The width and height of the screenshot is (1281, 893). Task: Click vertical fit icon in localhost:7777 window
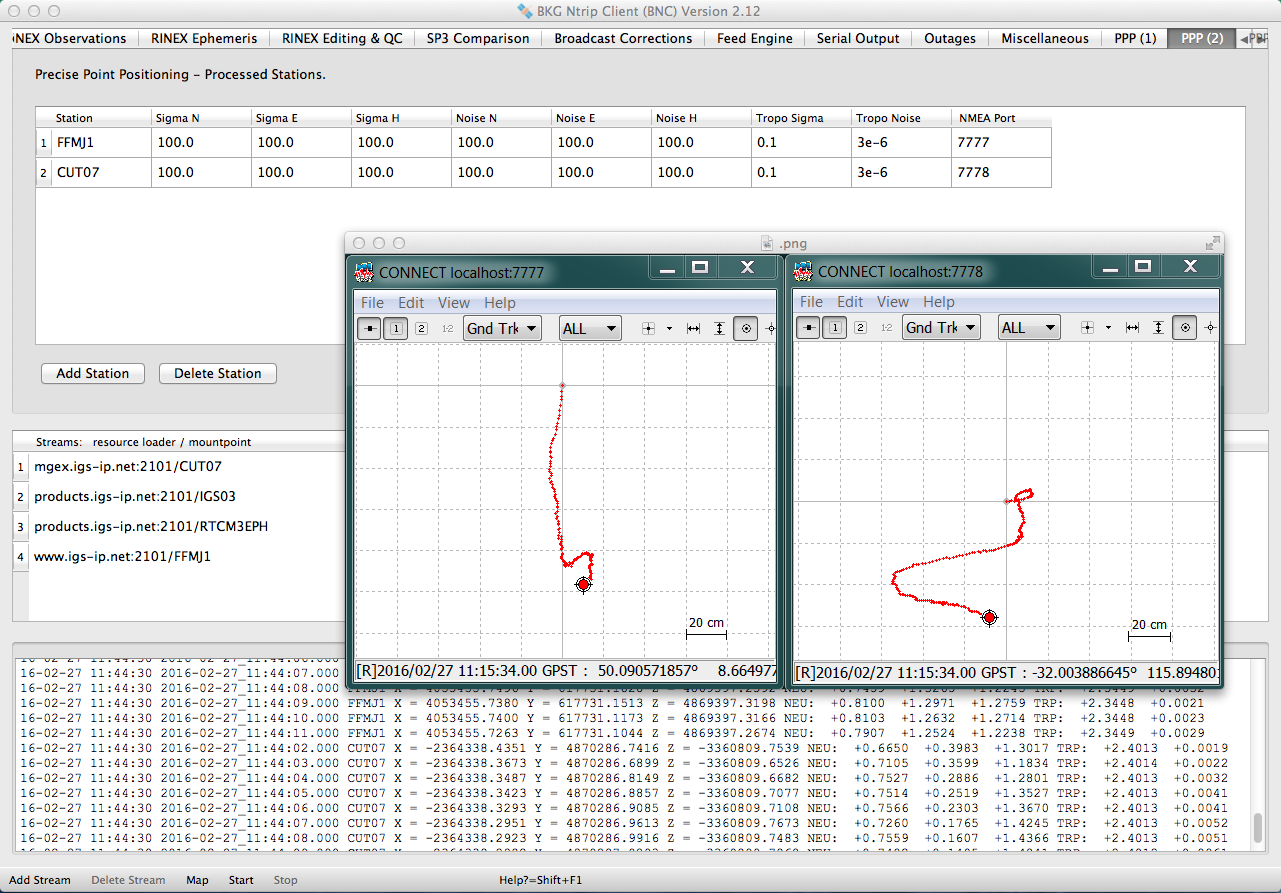click(719, 328)
